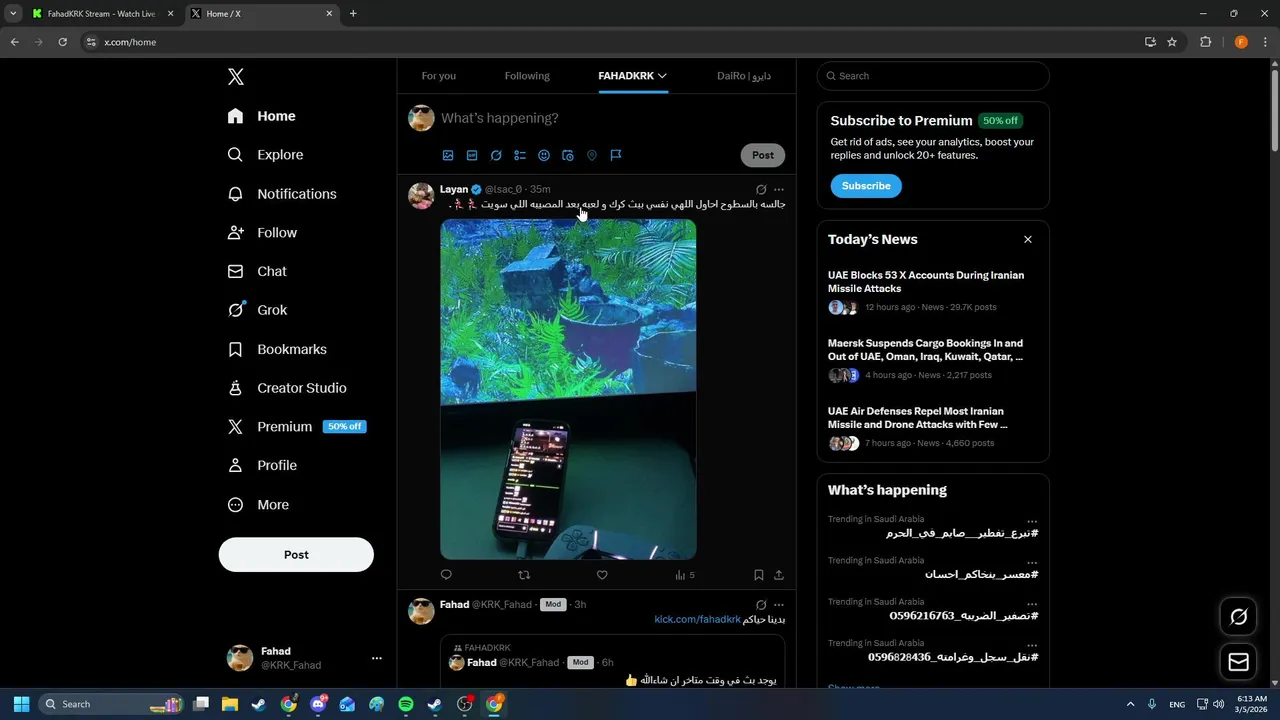Schedule the post with calendar icon
The width and height of the screenshot is (1280, 720).
(x=568, y=155)
